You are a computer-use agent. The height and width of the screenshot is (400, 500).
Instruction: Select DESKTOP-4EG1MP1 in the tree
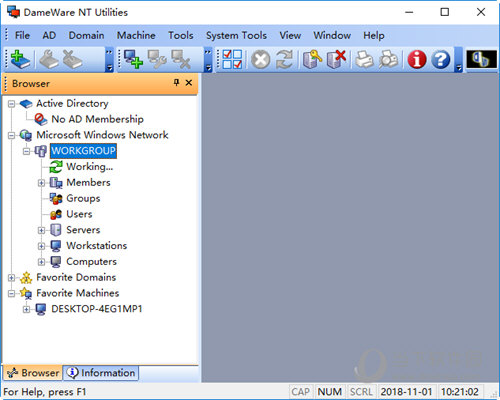[x=97, y=309]
